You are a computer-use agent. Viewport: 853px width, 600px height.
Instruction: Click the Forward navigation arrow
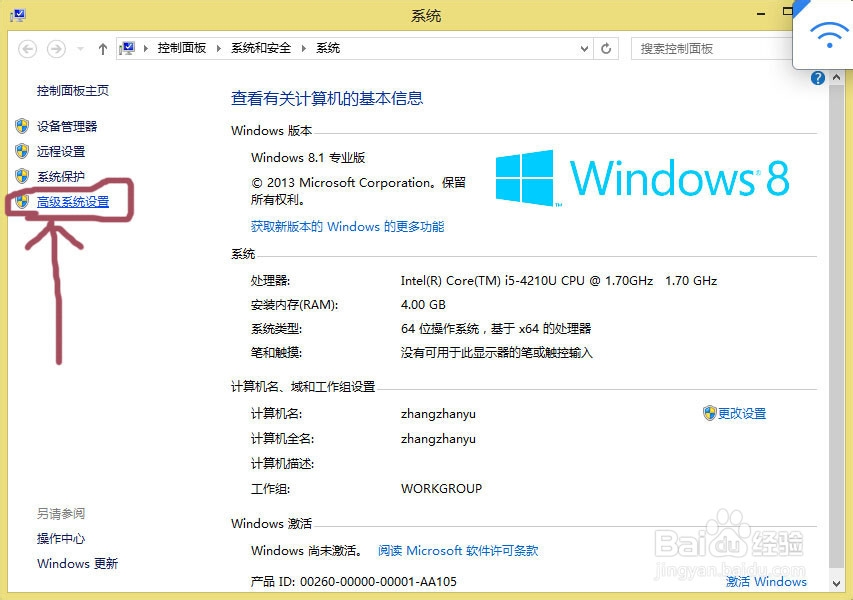coord(56,49)
